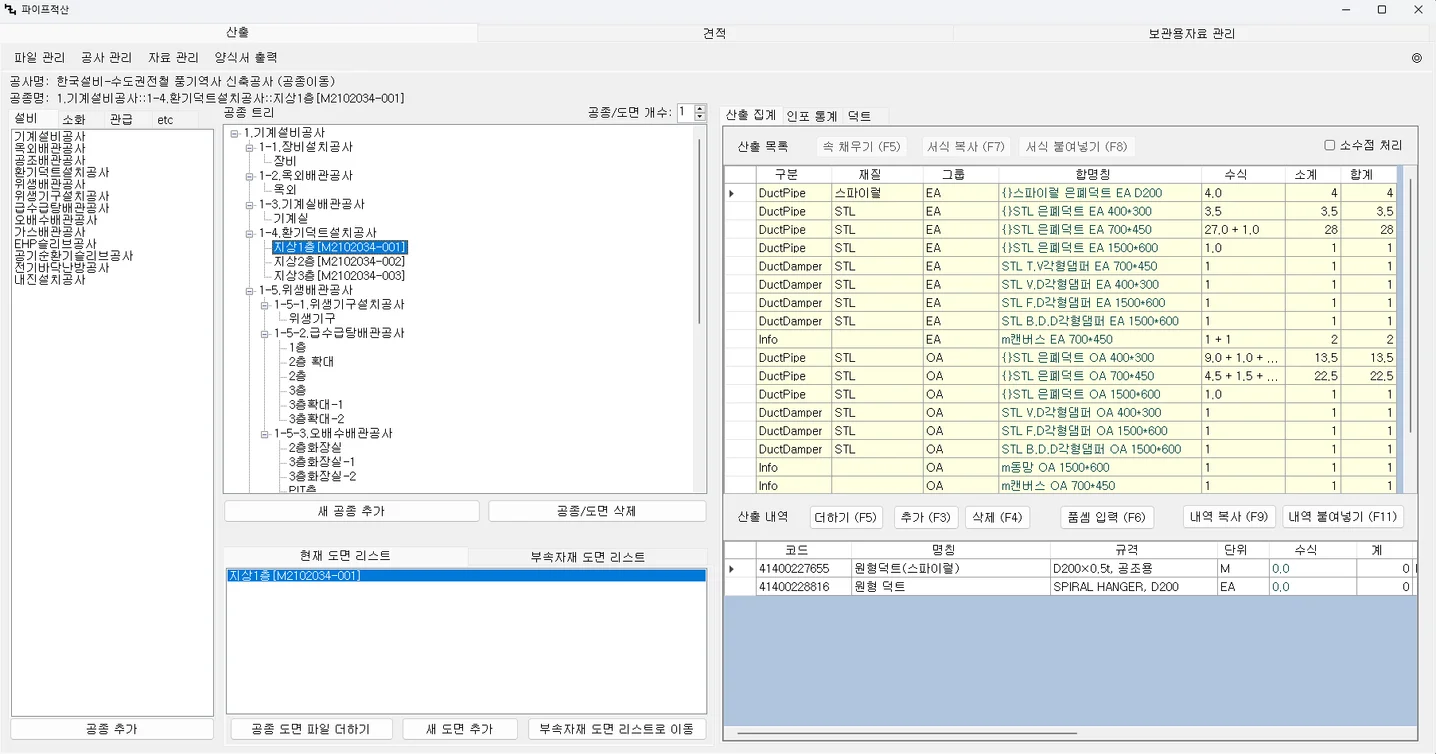This screenshot has height=754, width=1436.
Task: Click the 서식 복사 (F7) button
Action: tap(965, 147)
